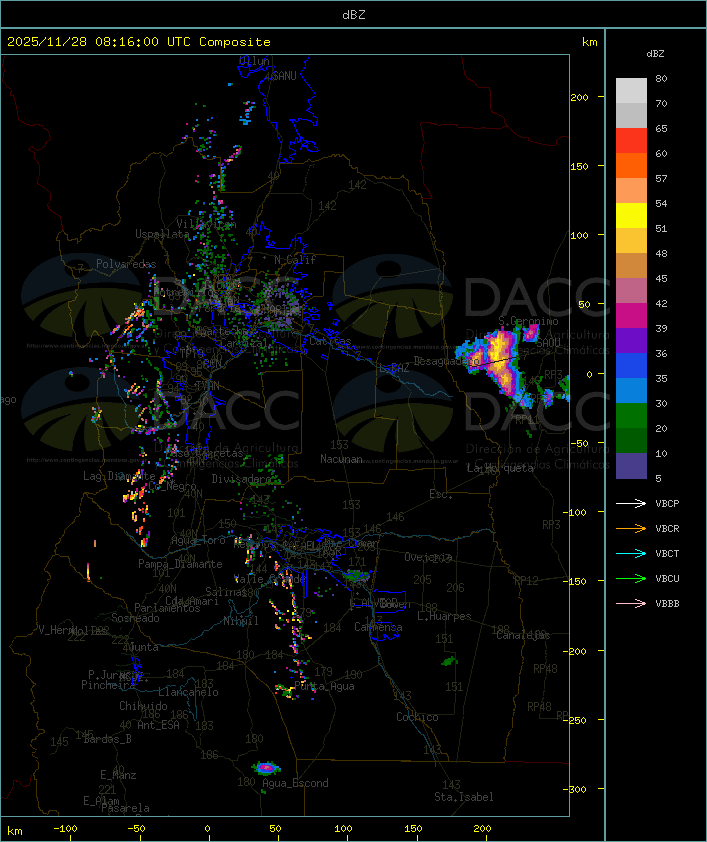This screenshot has width=707, height=842.
Task: Click the pink VBBB arrow icon
Action: 631,604
